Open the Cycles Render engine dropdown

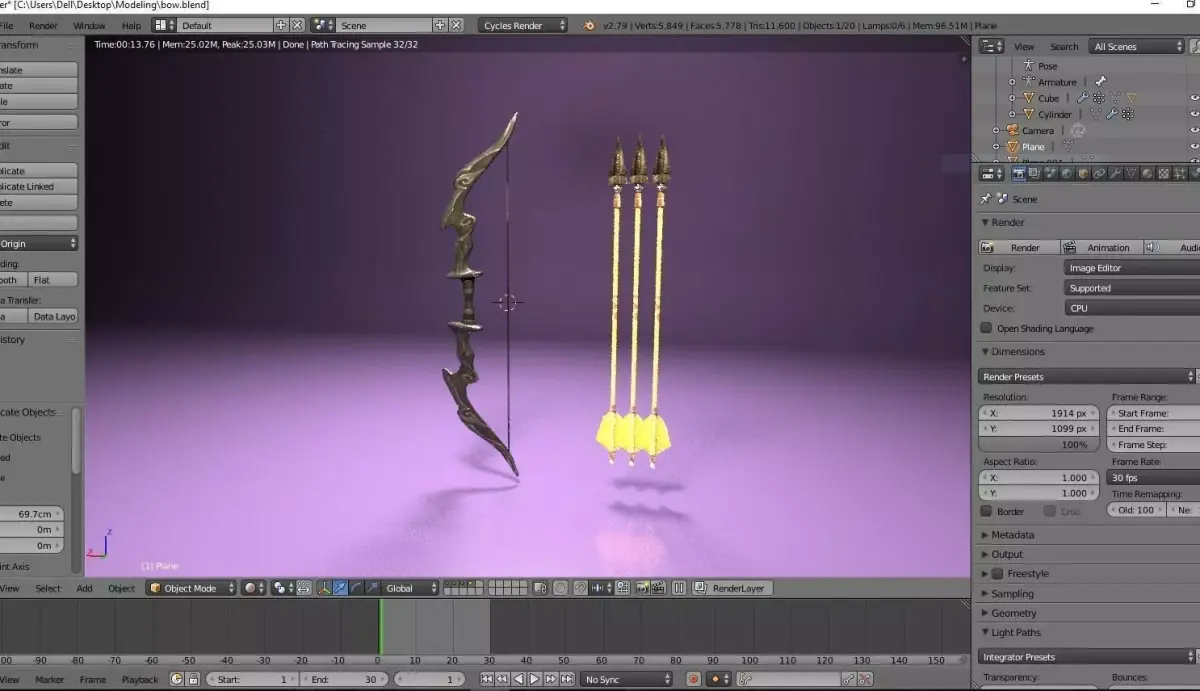(522, 25)
